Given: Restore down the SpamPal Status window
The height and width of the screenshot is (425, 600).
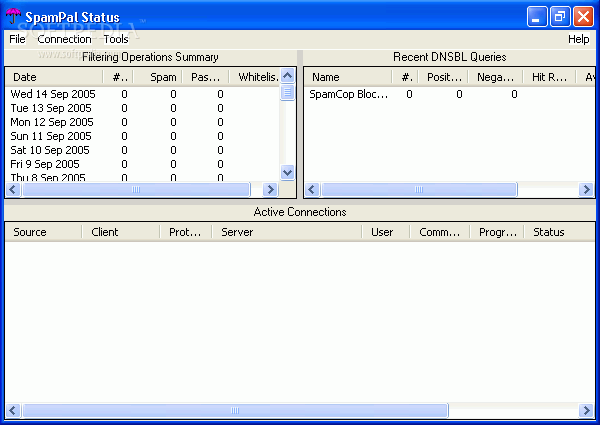Looking at the screenshot, I should (x=560, y=16).
